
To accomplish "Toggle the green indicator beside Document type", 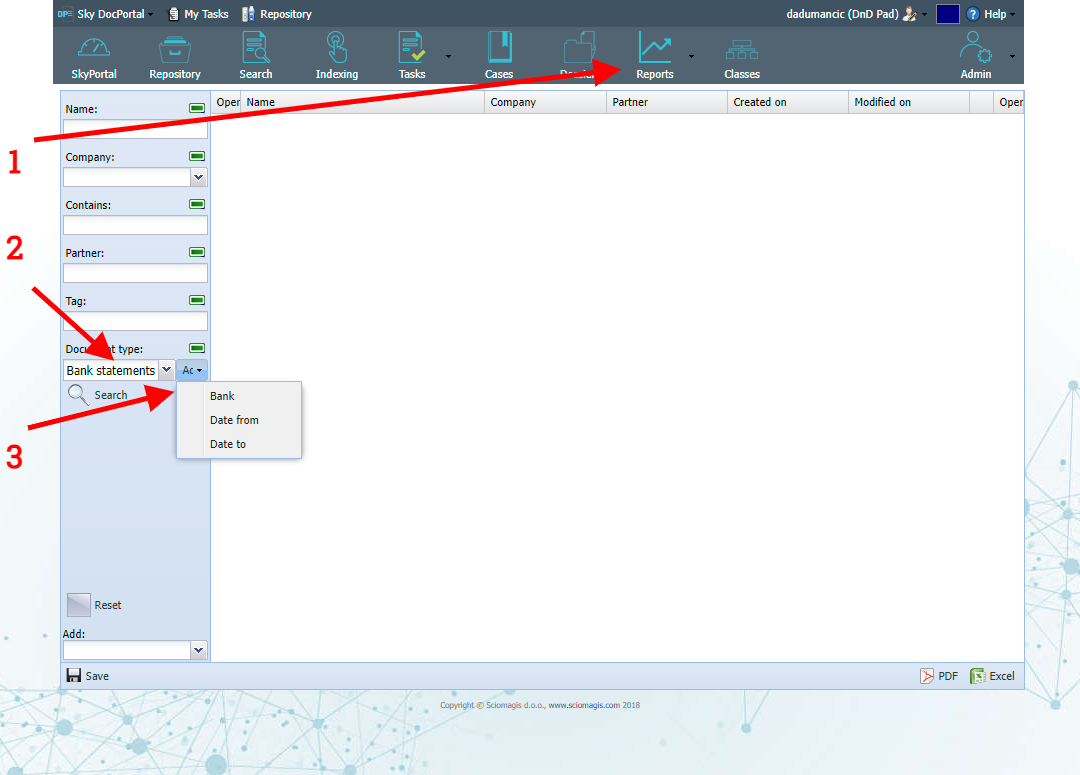I will (197, 348).
